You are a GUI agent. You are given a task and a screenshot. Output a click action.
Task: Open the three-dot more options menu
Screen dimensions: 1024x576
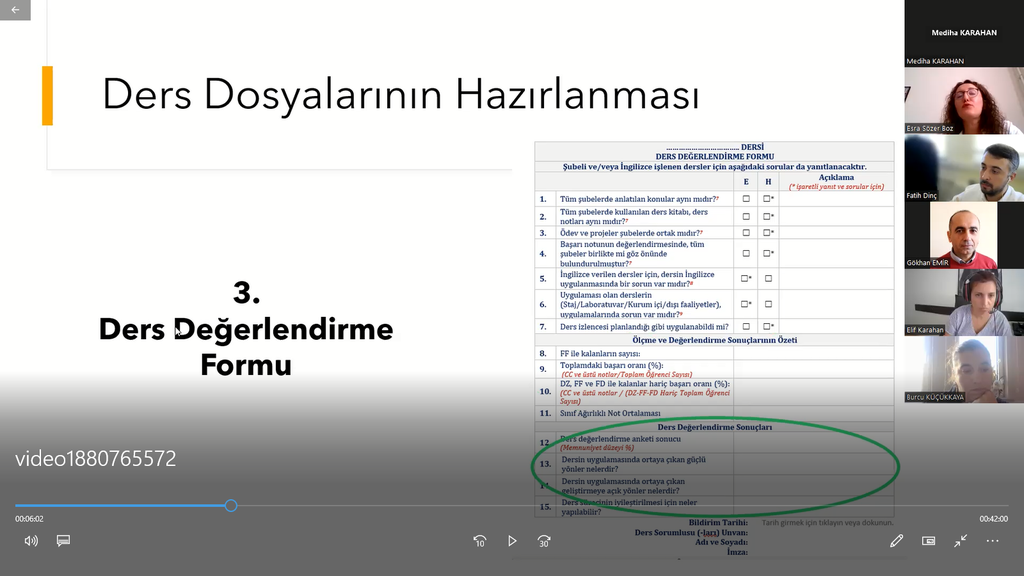click(993, 541)
